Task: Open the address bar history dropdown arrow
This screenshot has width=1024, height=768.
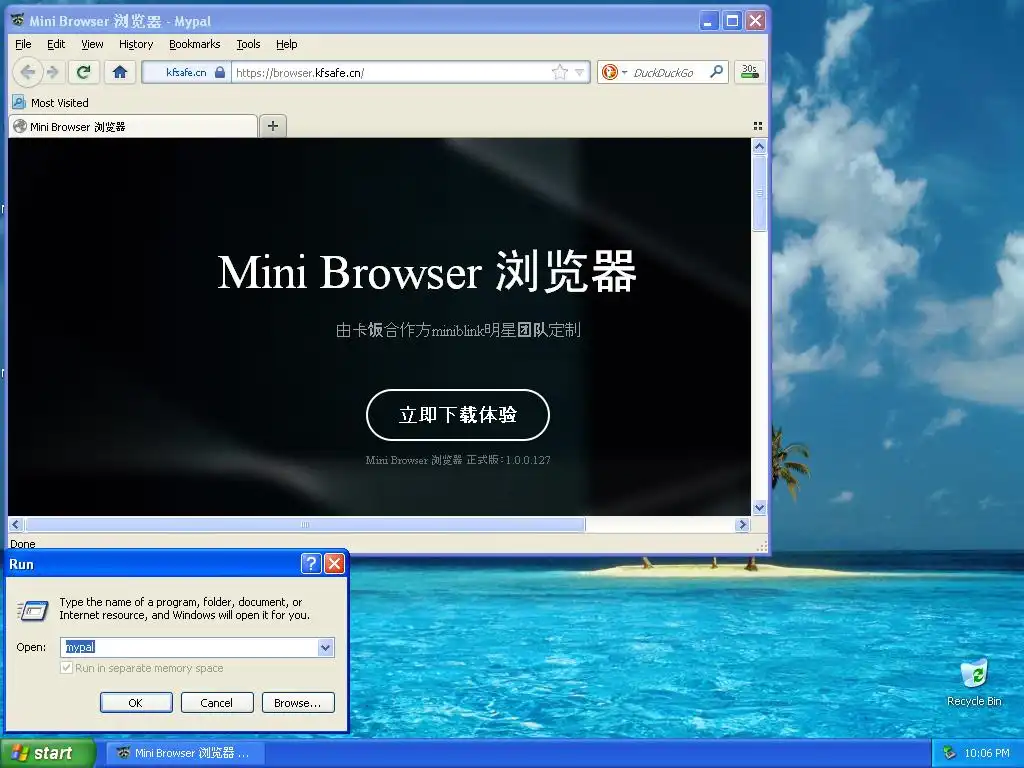Action: [x=579, y=72]
